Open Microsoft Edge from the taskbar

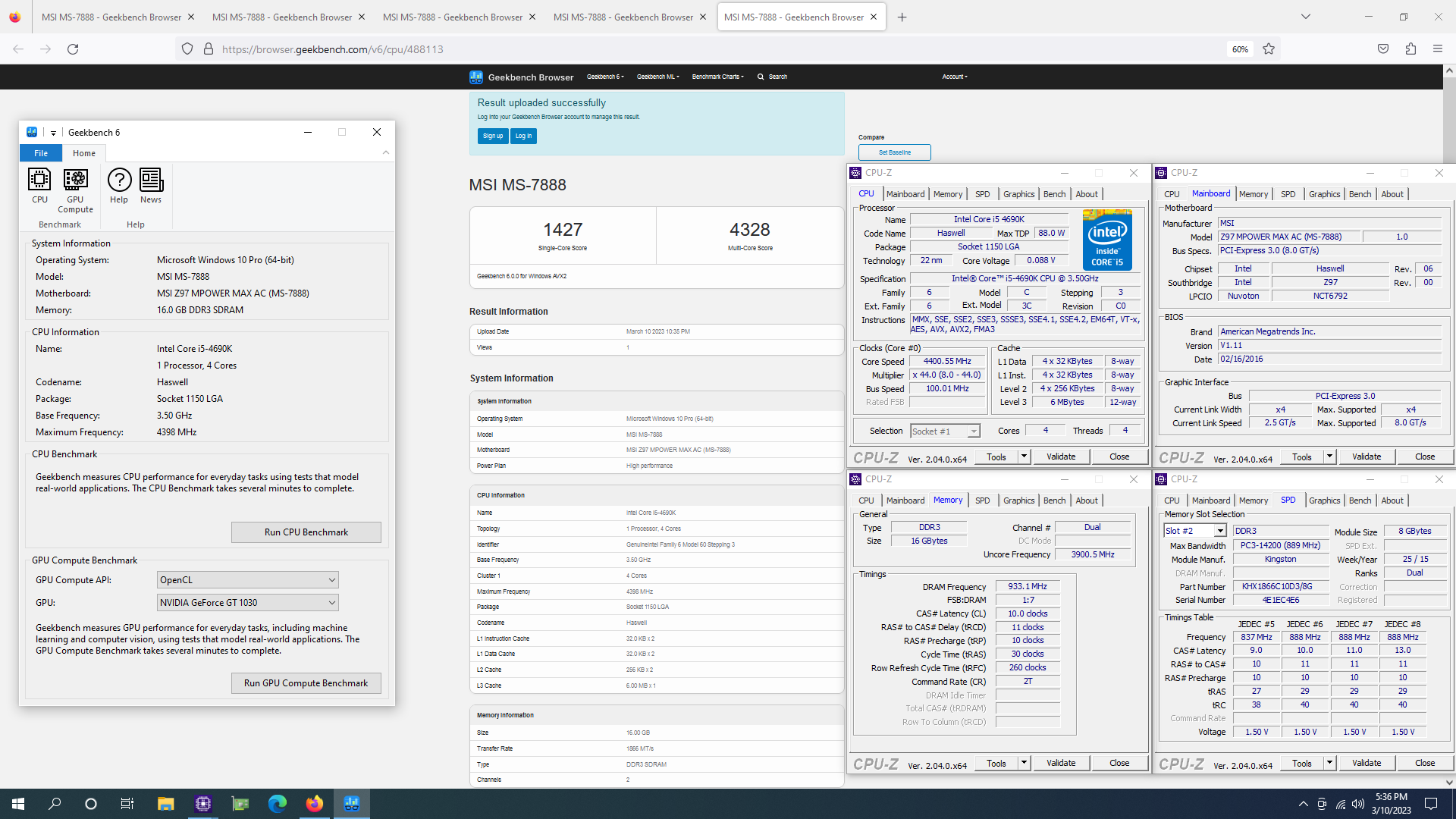tap(277, 804)
